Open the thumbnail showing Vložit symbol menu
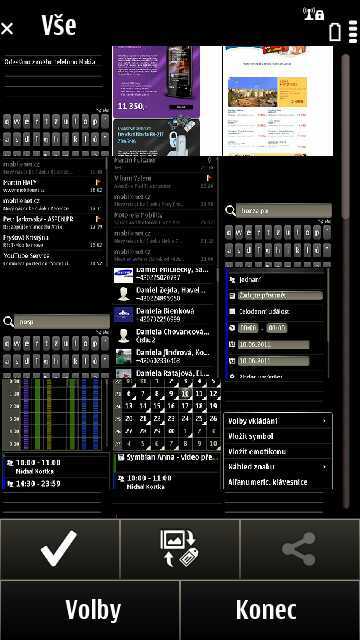 (x=278, y=433)
